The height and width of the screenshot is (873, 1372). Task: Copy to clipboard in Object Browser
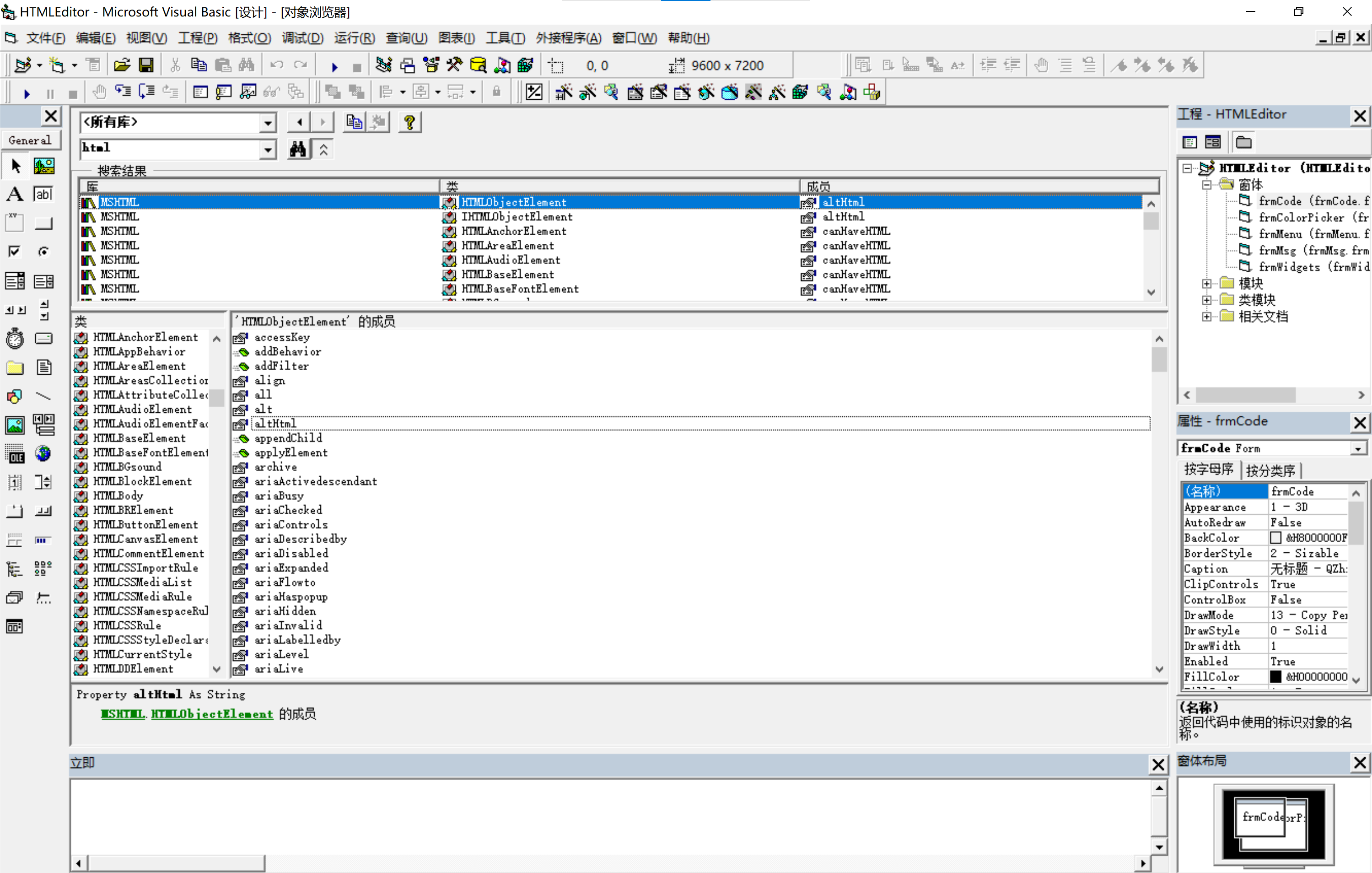(x=355, y=122)
